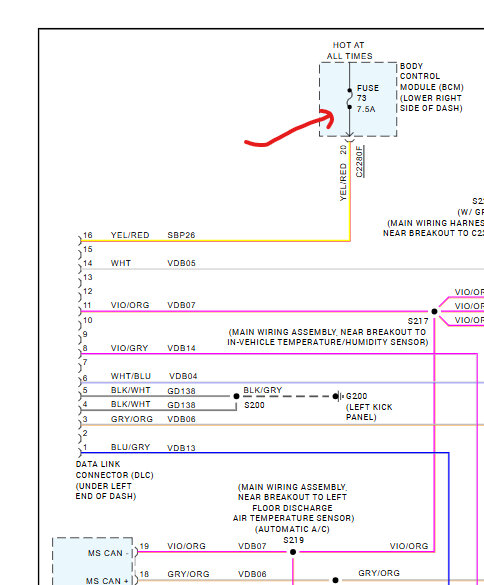Click VDB06 code on the pin 18 row
Viewport: 484px width, 585px height.
coord(252,574)
